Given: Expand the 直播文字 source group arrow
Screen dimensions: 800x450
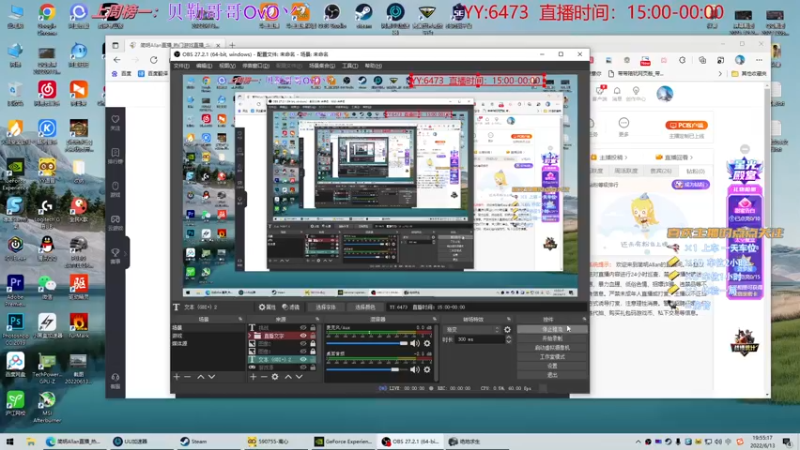Looking at the screenshot, I should [x=250, y=336].
